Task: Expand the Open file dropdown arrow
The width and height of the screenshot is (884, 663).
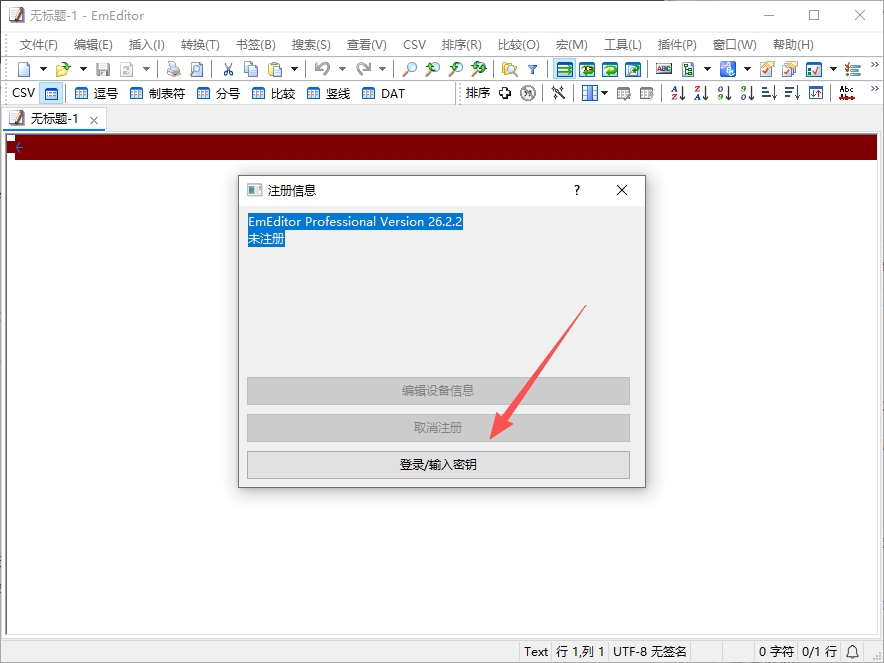Action: click(x=83, y=69)
